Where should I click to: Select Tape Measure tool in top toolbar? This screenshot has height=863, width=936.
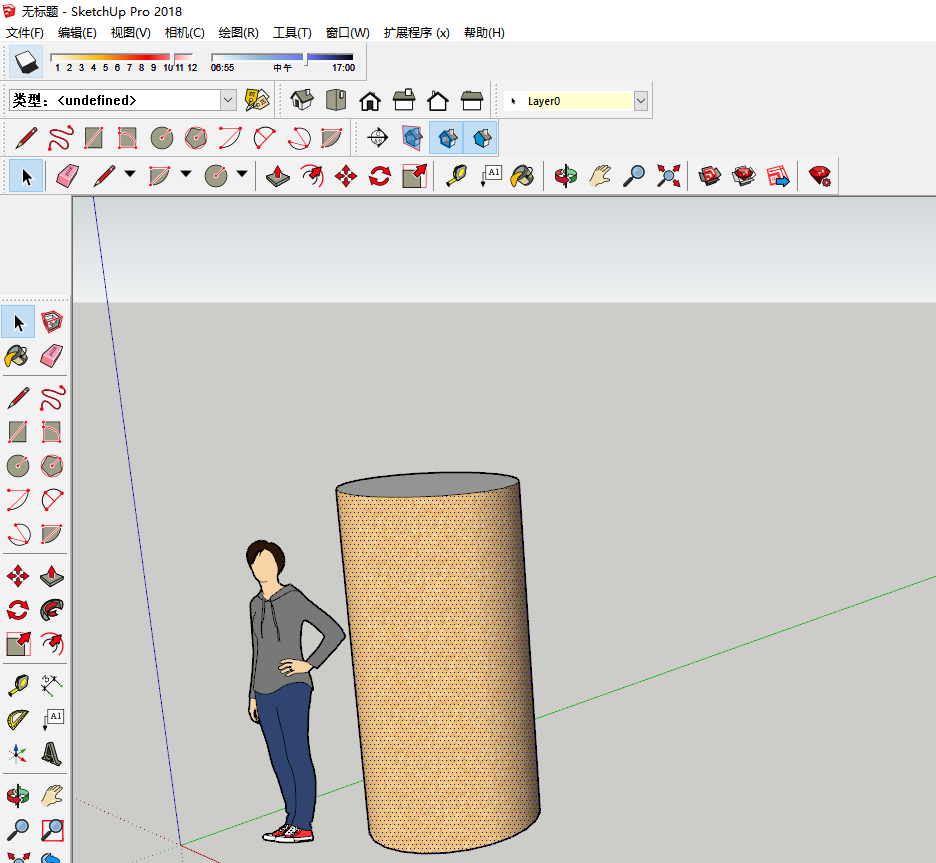(457, 176)
